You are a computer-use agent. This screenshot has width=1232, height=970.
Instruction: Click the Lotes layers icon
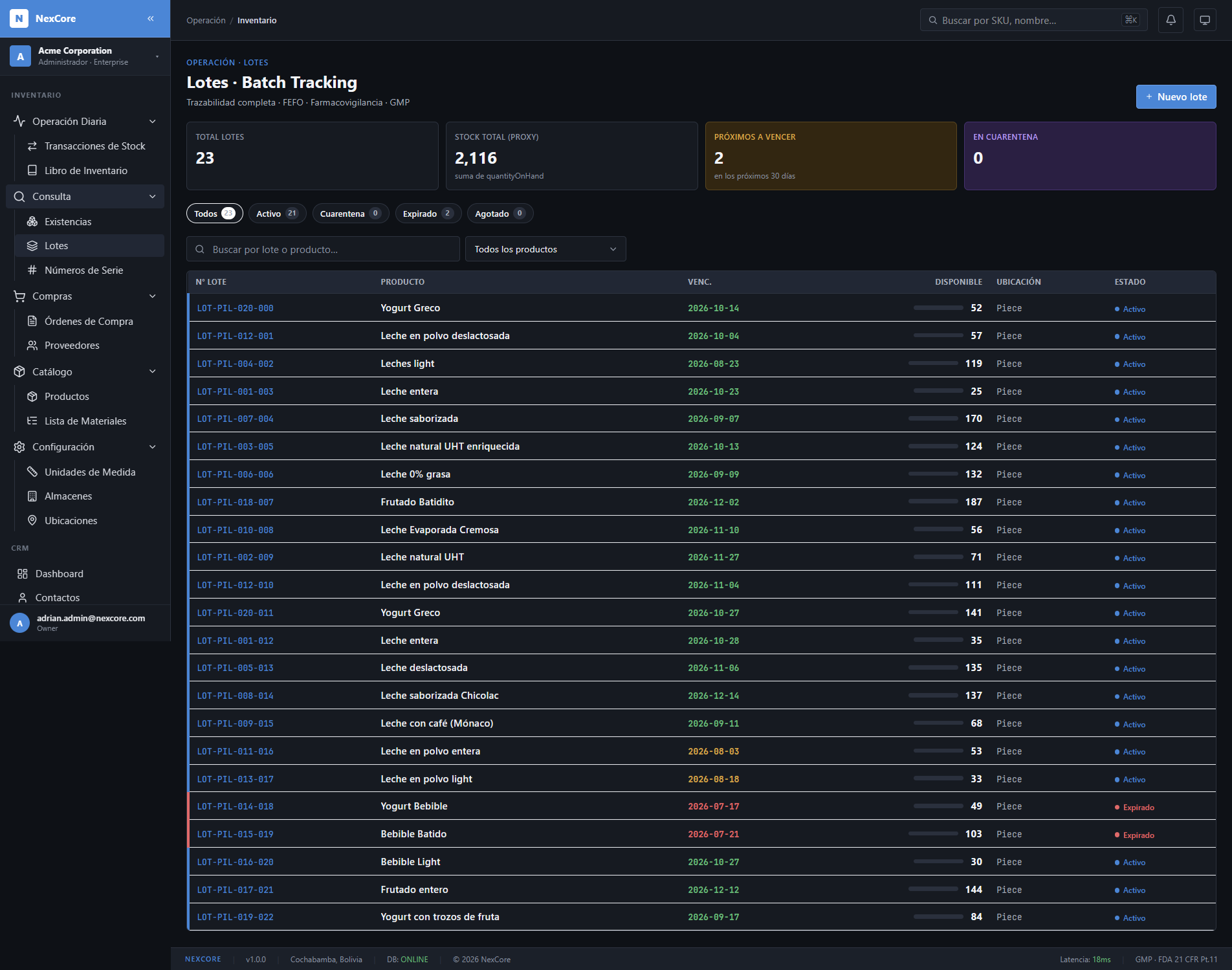point(32,246)
